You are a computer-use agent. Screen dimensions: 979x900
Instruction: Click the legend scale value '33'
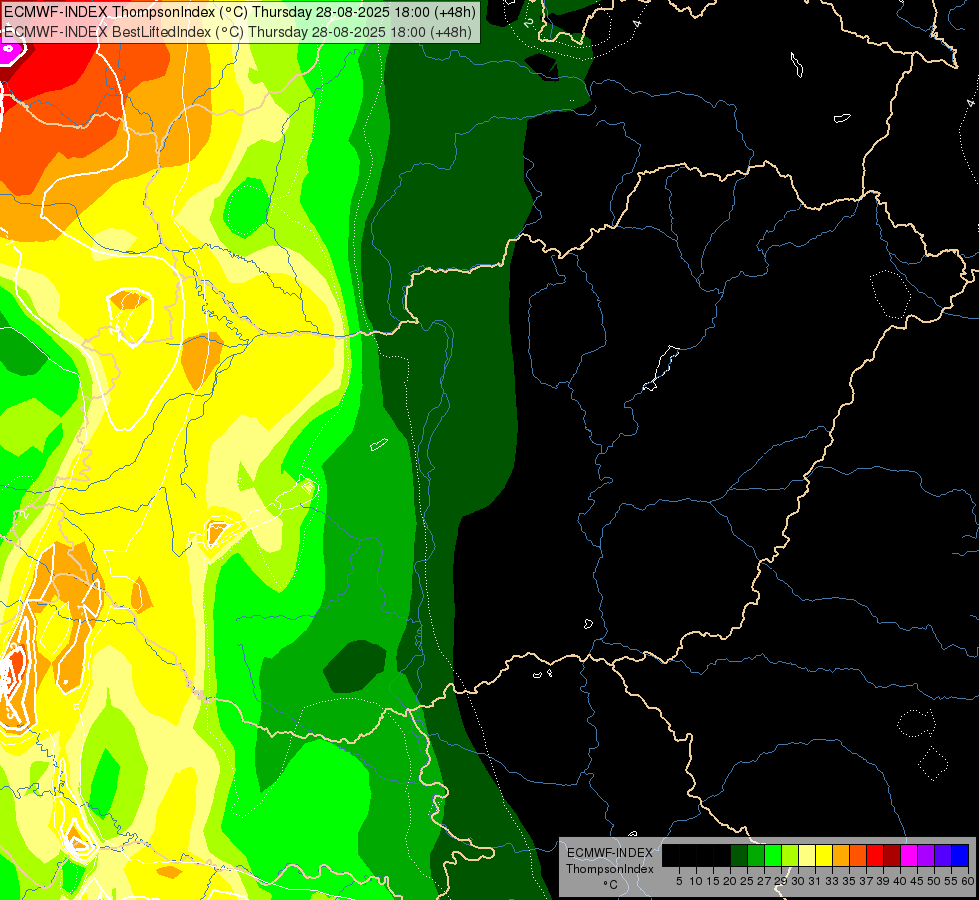[x=832, y=881]
